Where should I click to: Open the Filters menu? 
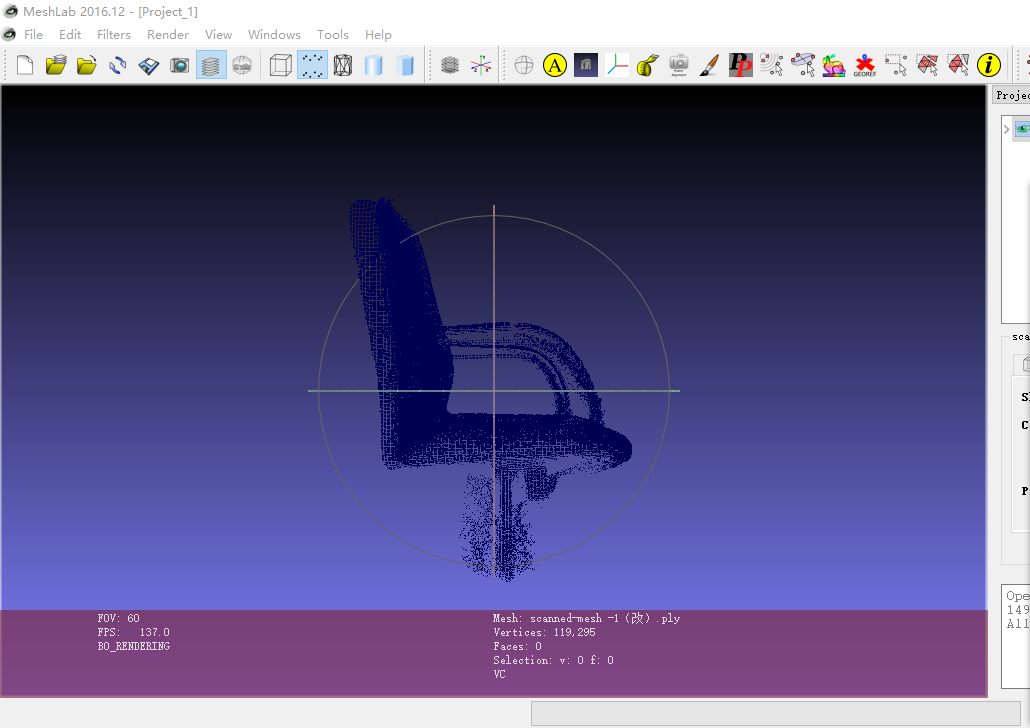tap(114, 34)
